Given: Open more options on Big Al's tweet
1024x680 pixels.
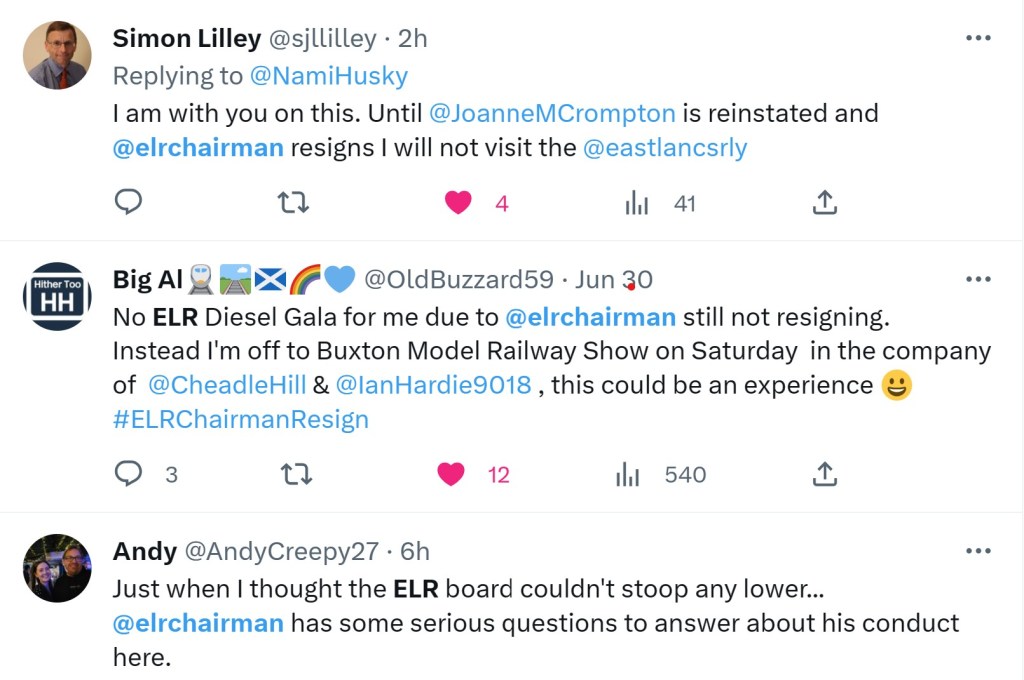Looking at the screenshot, I should pyautogui.click(x=977, y=280).
